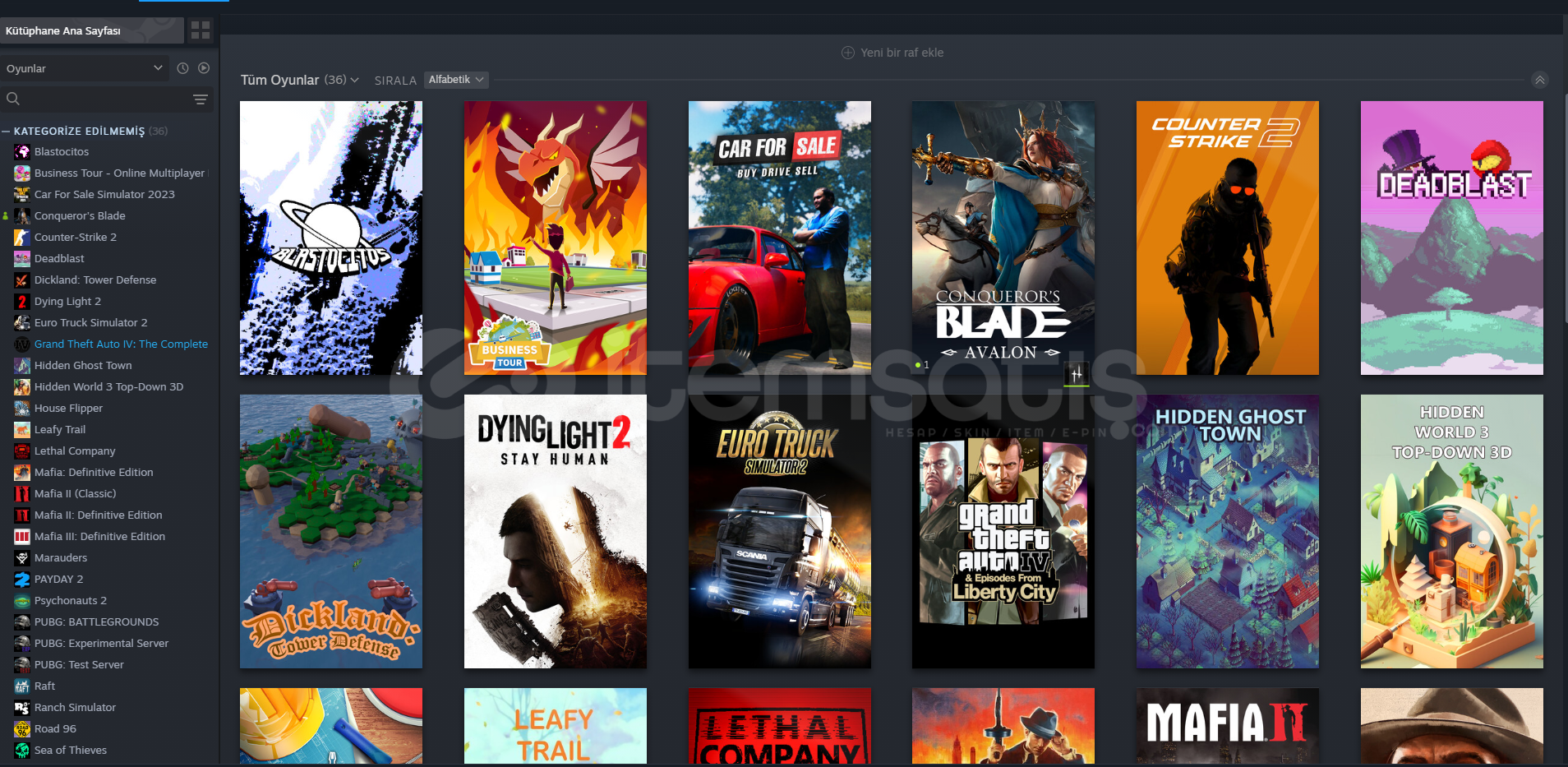Click the Marauders sidebar icon
1568x767 pixels.
[22, 557]
